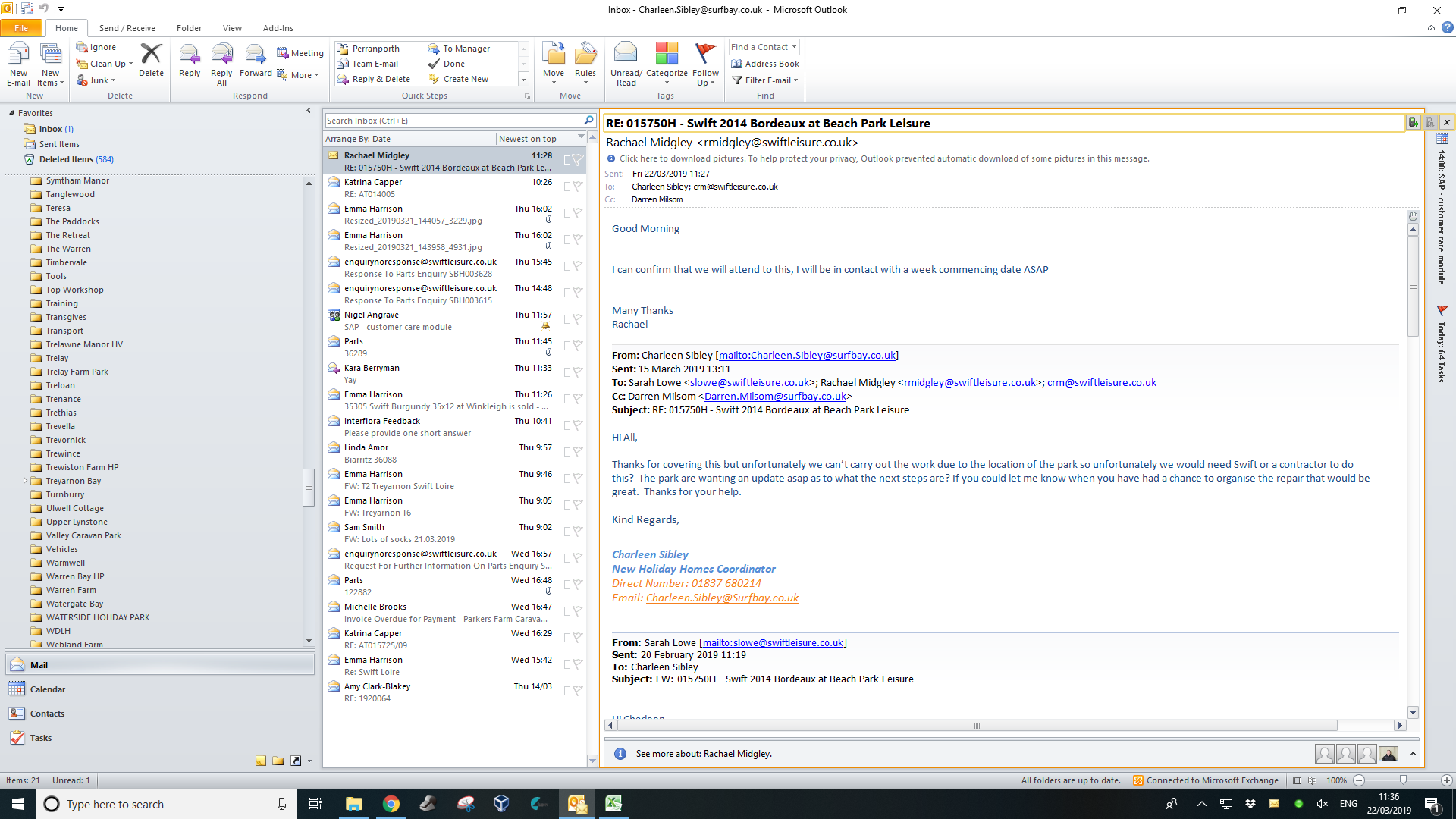Toggle follow-up flag on Katrina Capper RE: AT014005
This screenshot has height=819, width=1456.
tap(577, 186)
